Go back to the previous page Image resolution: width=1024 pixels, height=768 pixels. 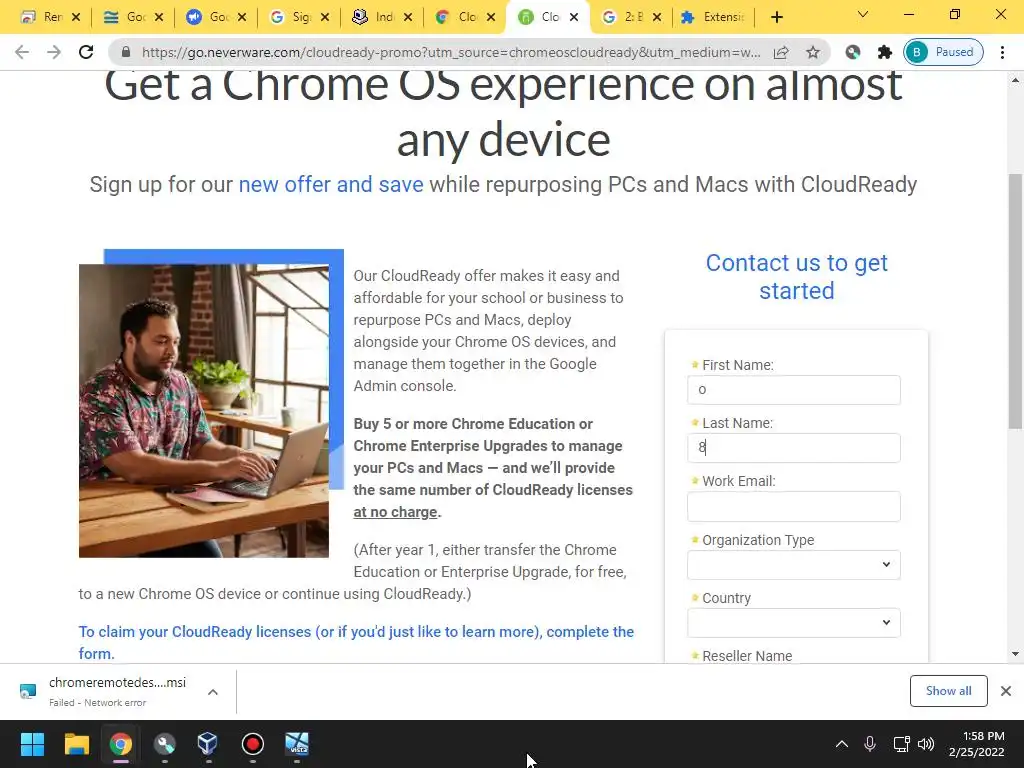(22, 52)
